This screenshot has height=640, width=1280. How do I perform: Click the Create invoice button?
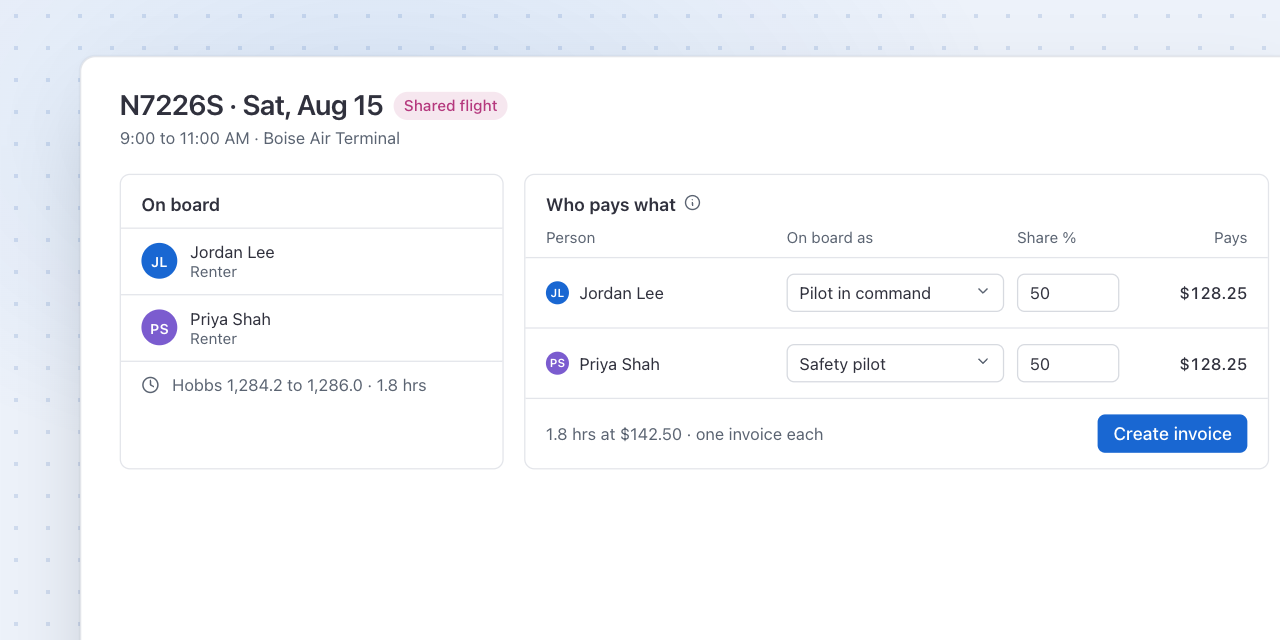click(x=1172, y=434)
